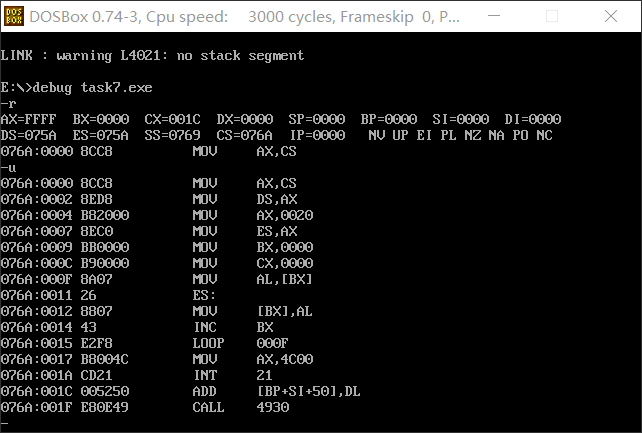Click machine code E2F8
The width and height of the screenshot is (642, 433).
coord(97,343)
